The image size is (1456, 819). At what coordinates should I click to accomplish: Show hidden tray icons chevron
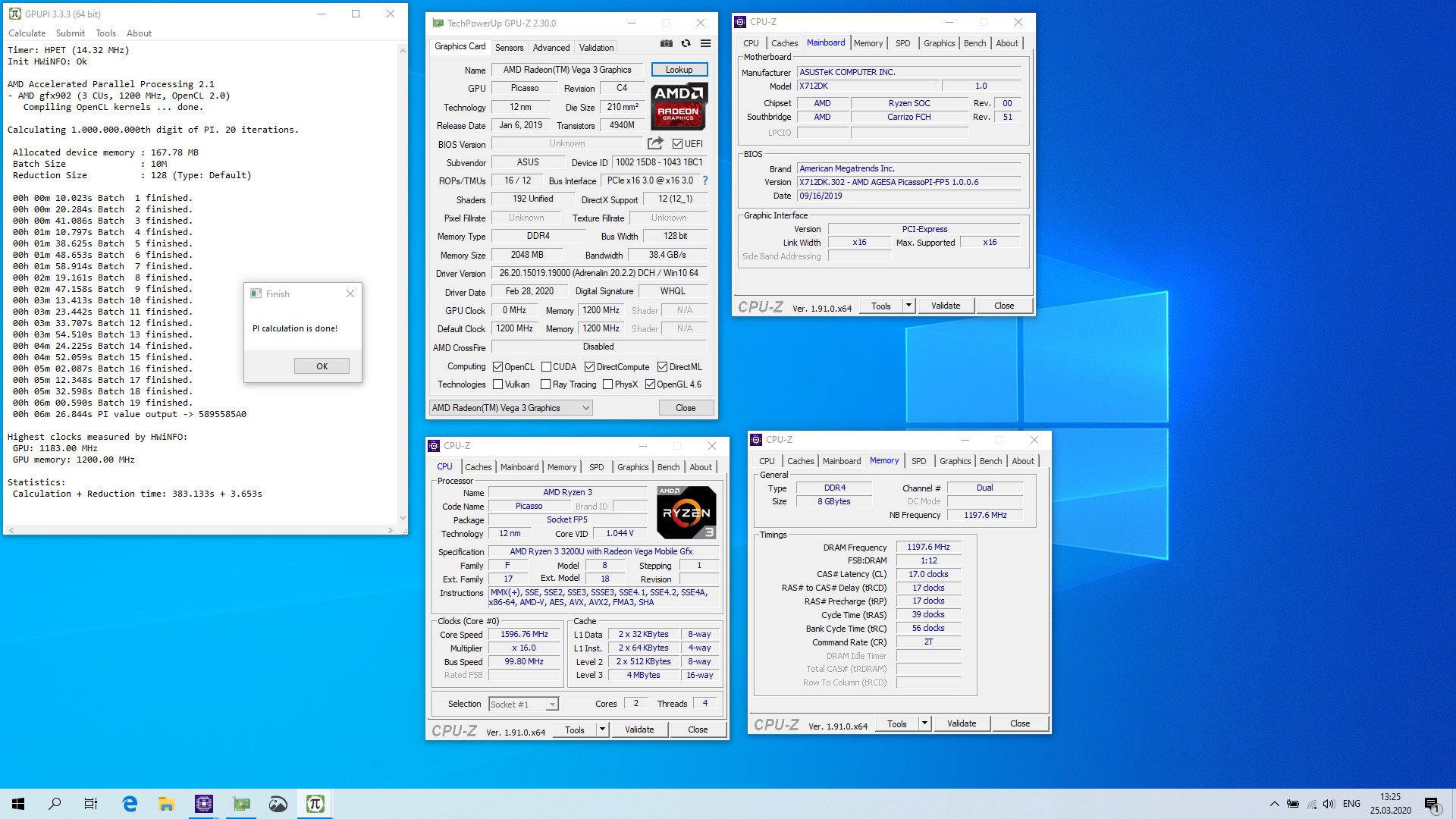1274,804
